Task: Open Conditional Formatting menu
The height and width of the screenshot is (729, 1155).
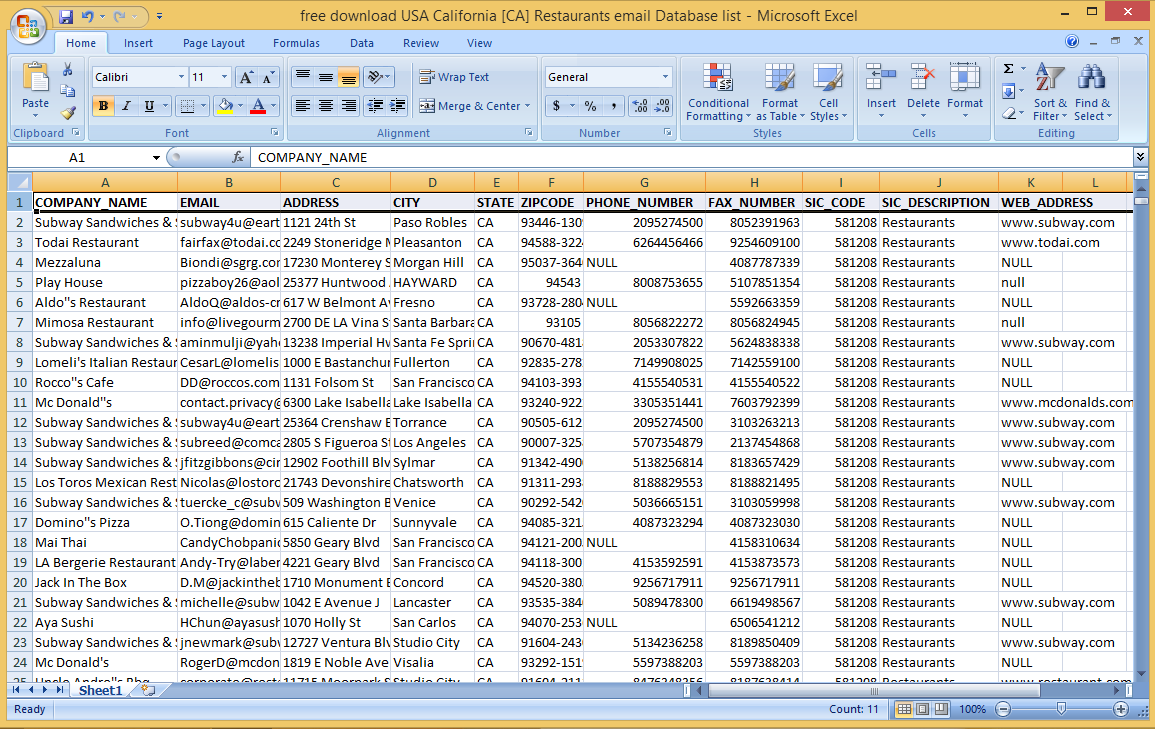Action: pos(717,92)
